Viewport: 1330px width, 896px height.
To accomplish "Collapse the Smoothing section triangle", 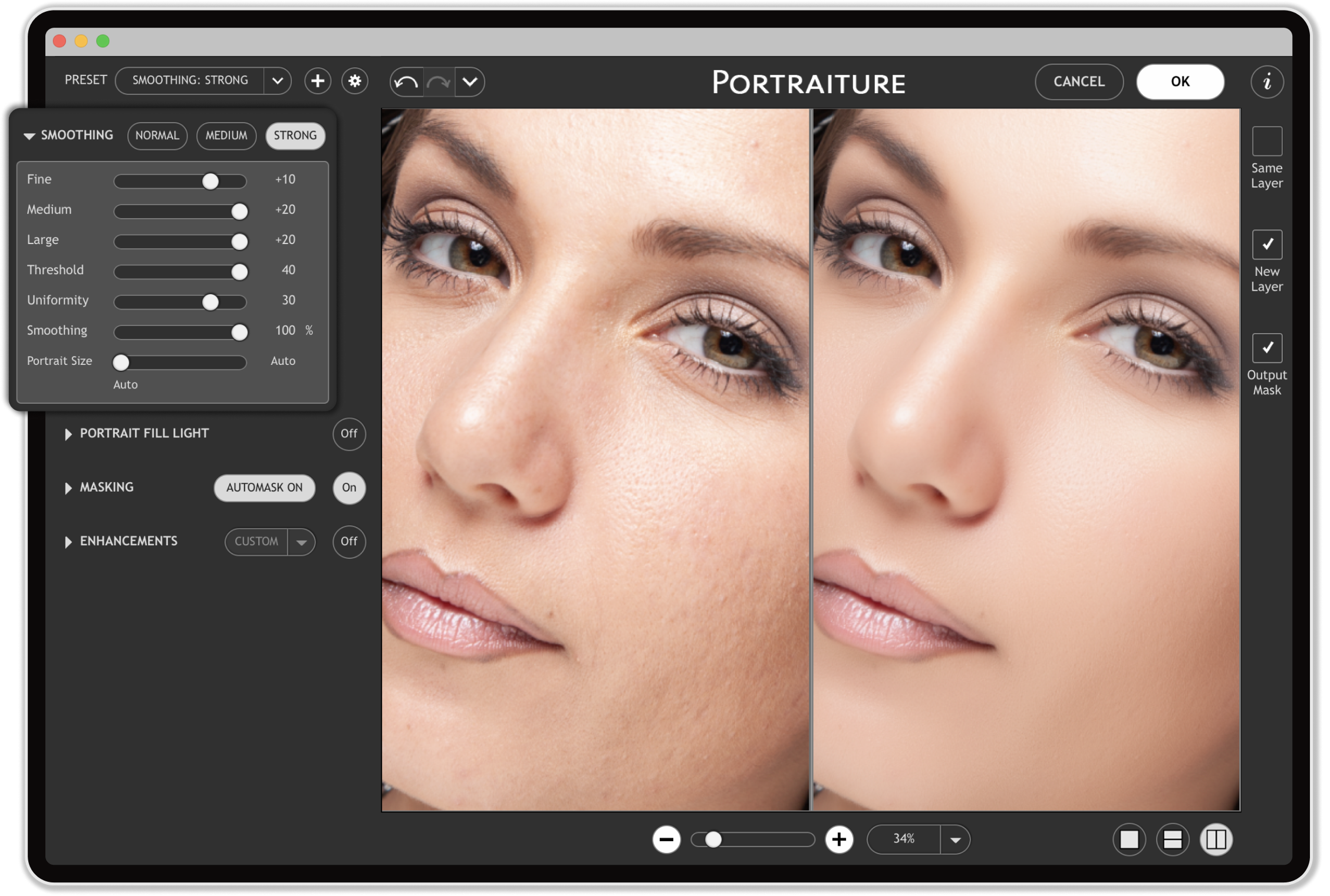I will [29, 136].
